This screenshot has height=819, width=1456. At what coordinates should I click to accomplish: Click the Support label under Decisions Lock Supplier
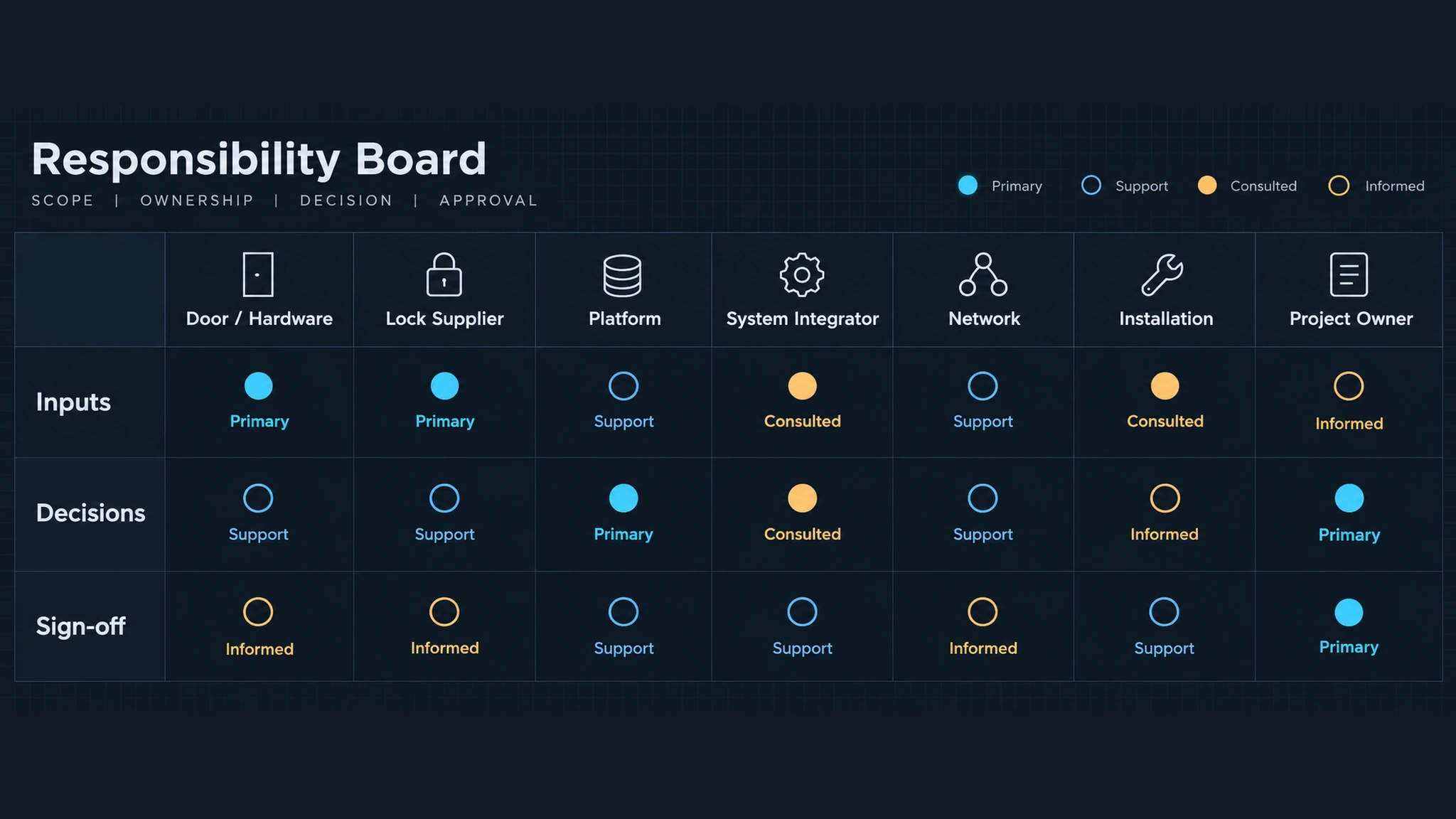444,535
